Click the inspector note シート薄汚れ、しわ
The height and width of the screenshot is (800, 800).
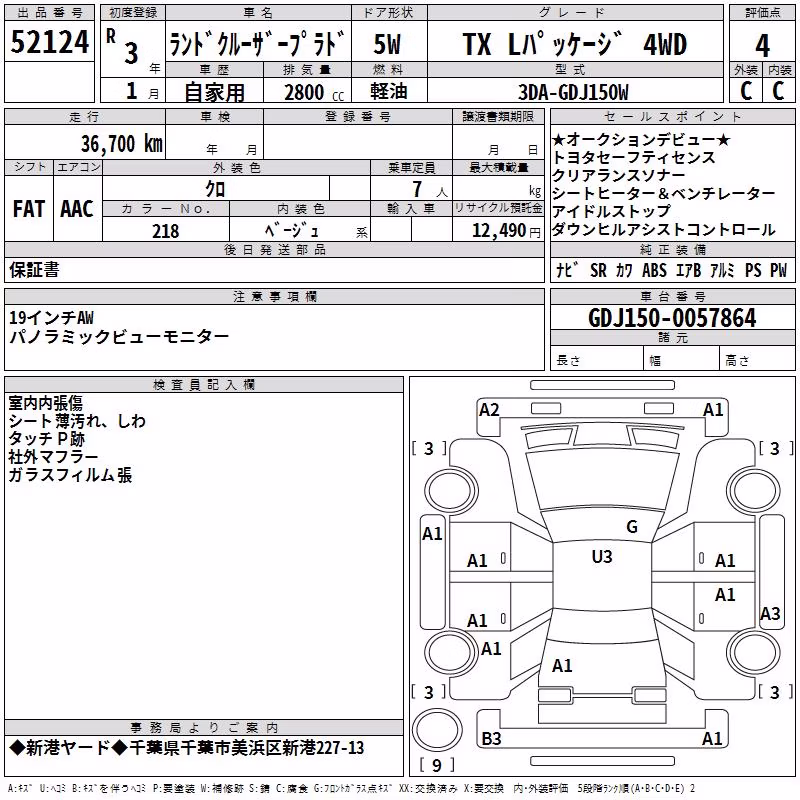[77, 421]
